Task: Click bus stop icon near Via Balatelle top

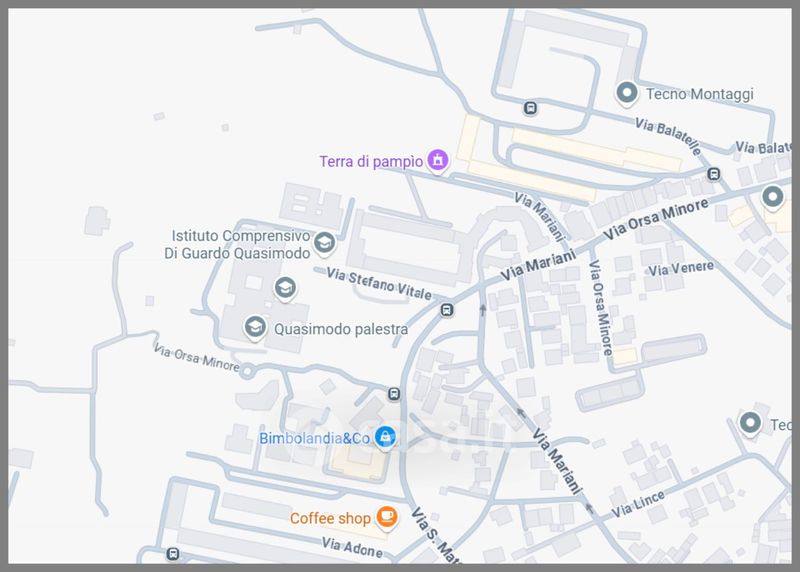Action: (530, 108)
